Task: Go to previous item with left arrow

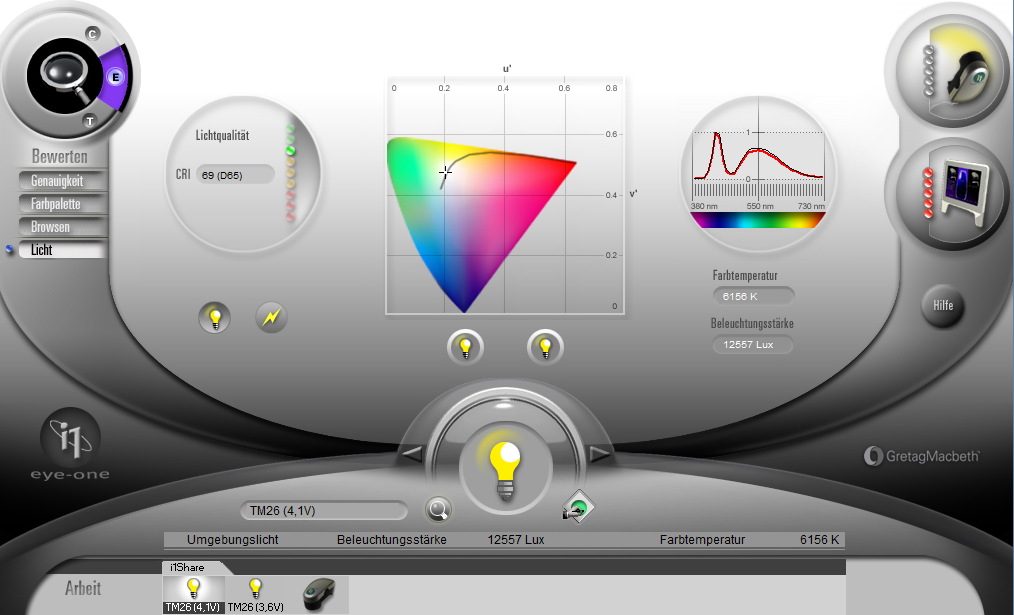Action: (x=412, y=453)
